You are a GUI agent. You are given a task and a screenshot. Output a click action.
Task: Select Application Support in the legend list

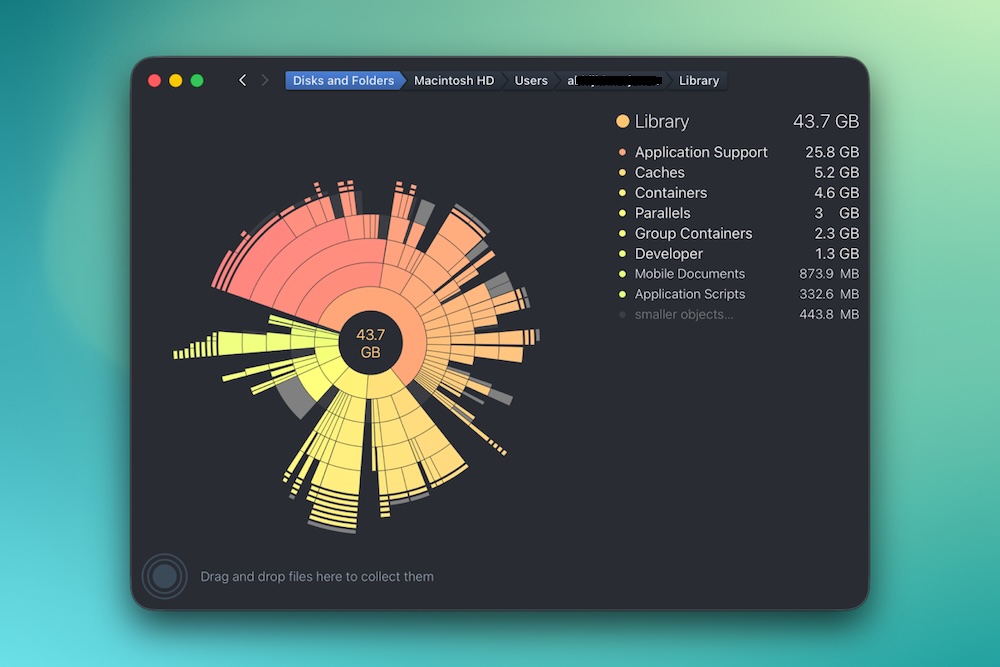(701, 151)
